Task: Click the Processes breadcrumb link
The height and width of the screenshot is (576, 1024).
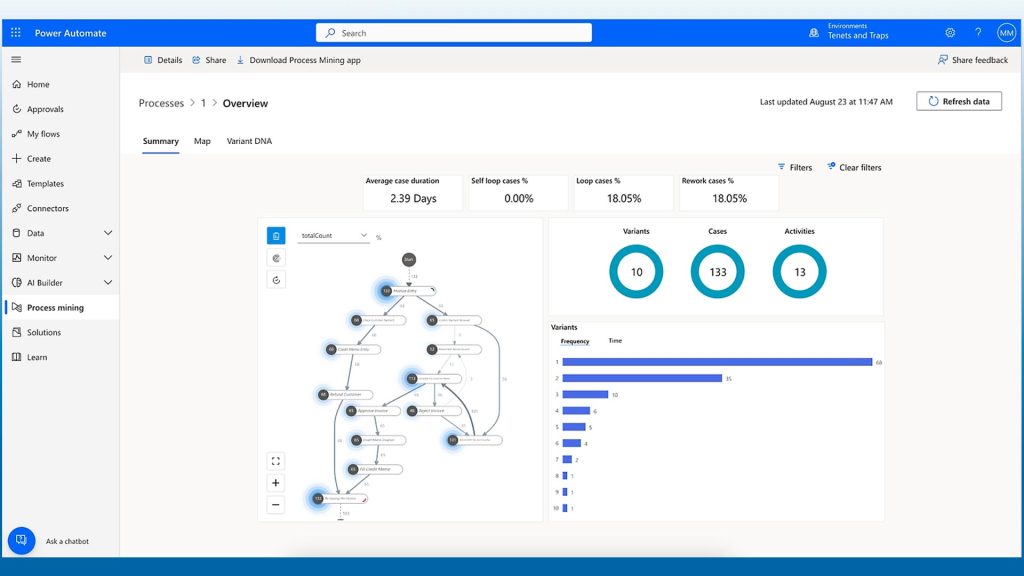Action: point(161,103)
